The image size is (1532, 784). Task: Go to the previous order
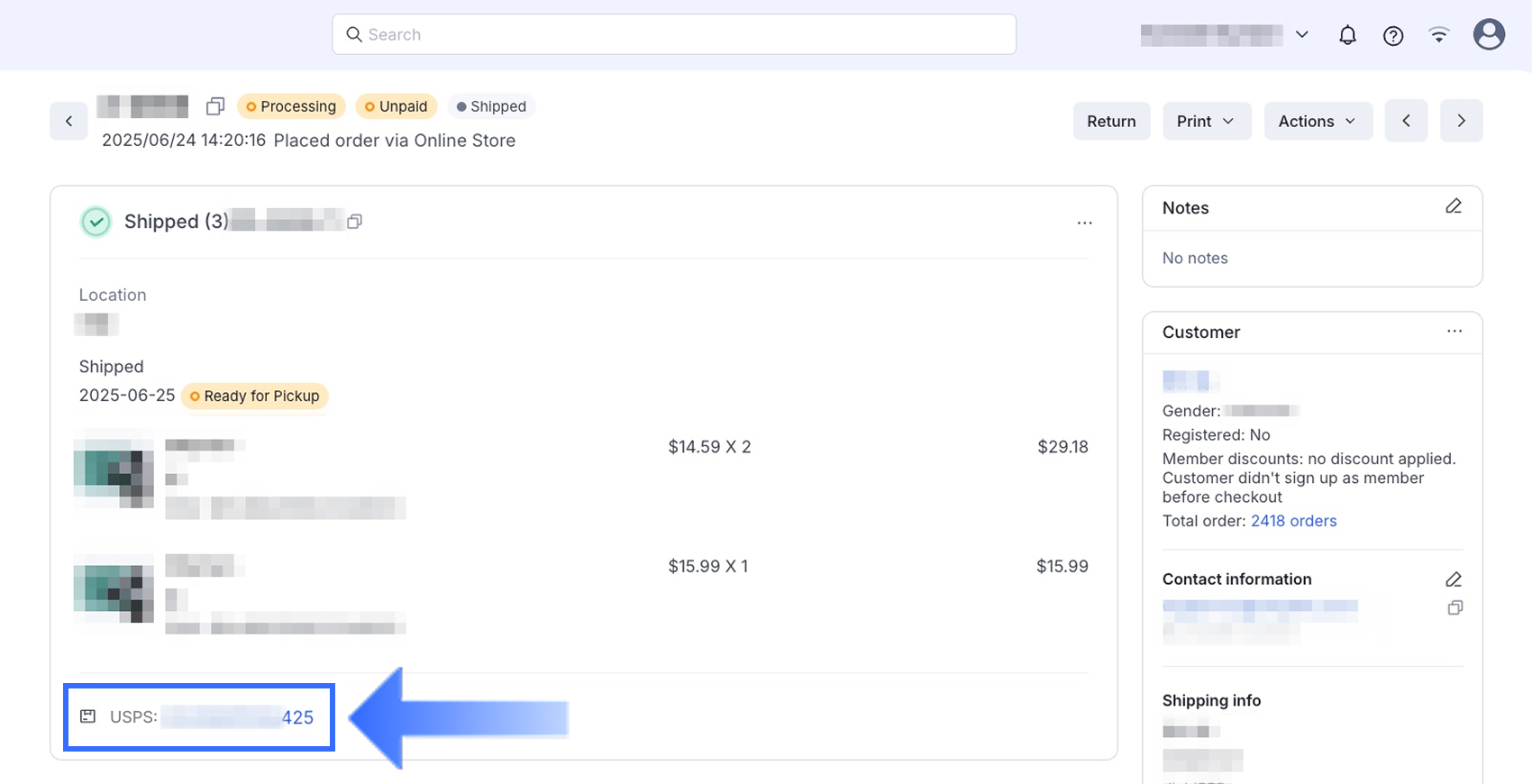1406,121
